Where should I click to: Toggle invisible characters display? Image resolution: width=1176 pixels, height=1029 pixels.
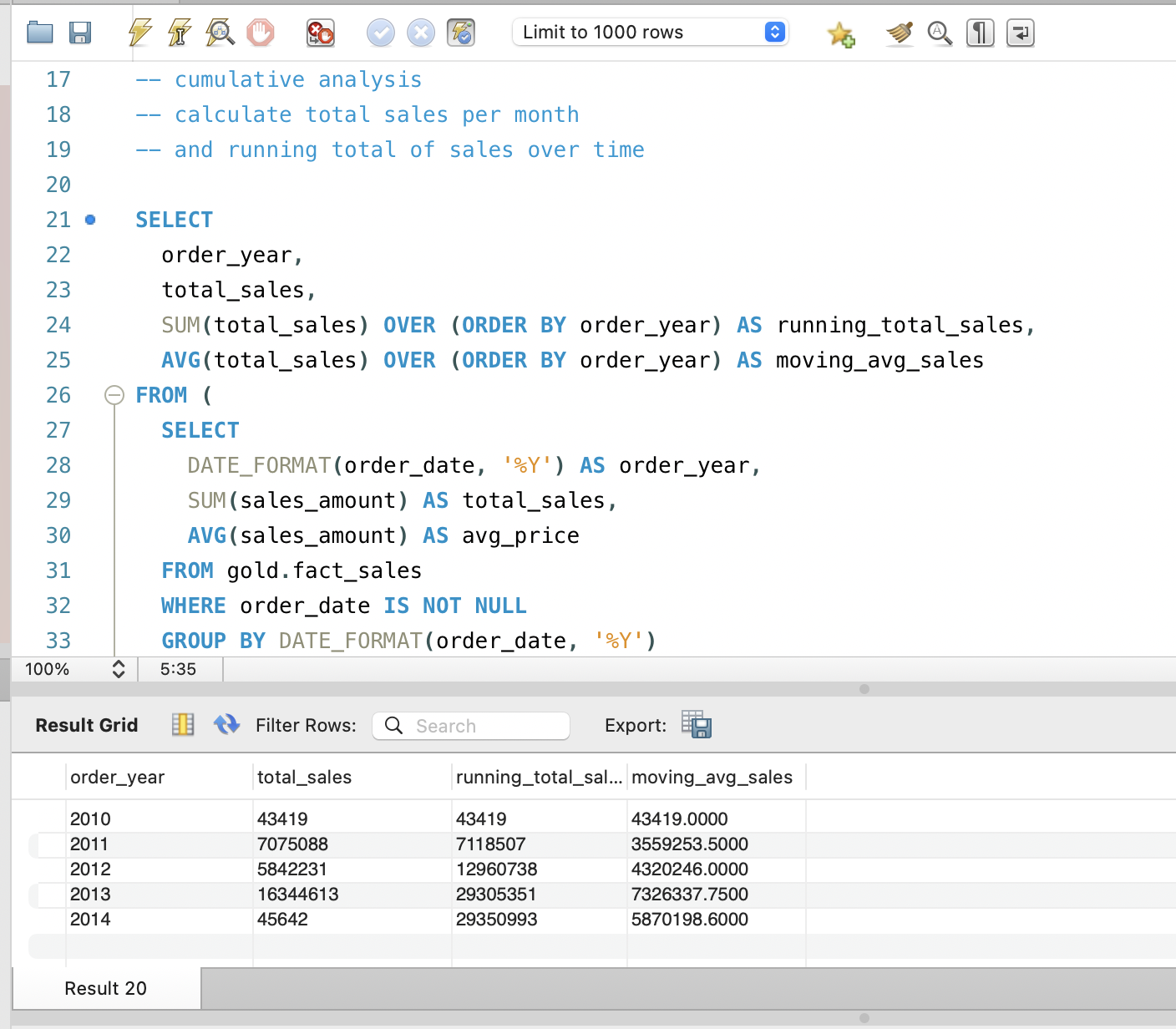click(x=980, y=33)
